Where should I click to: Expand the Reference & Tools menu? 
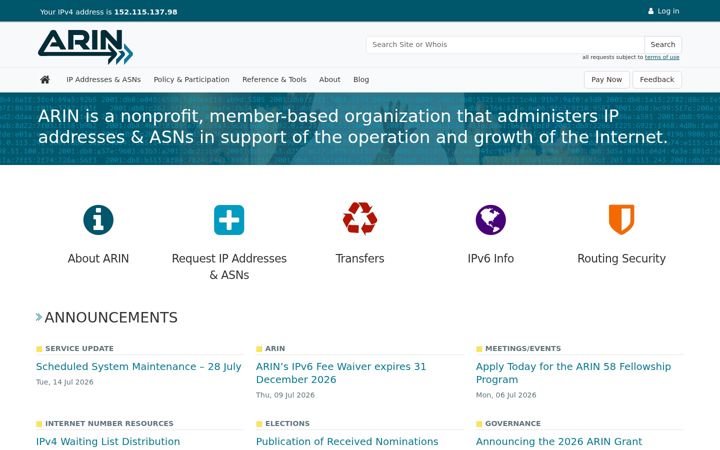[x=274, y=79]
